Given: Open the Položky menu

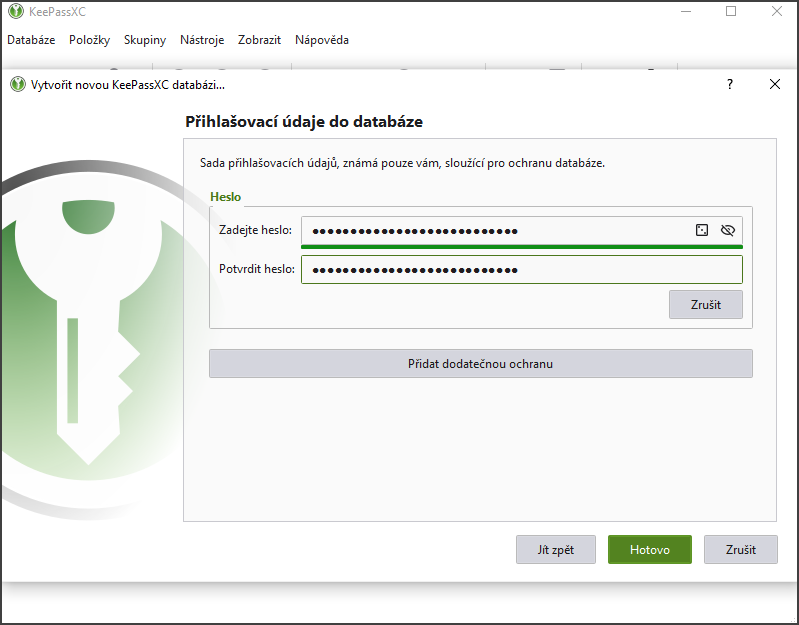Looking at the screenshot, I should 89,40.
